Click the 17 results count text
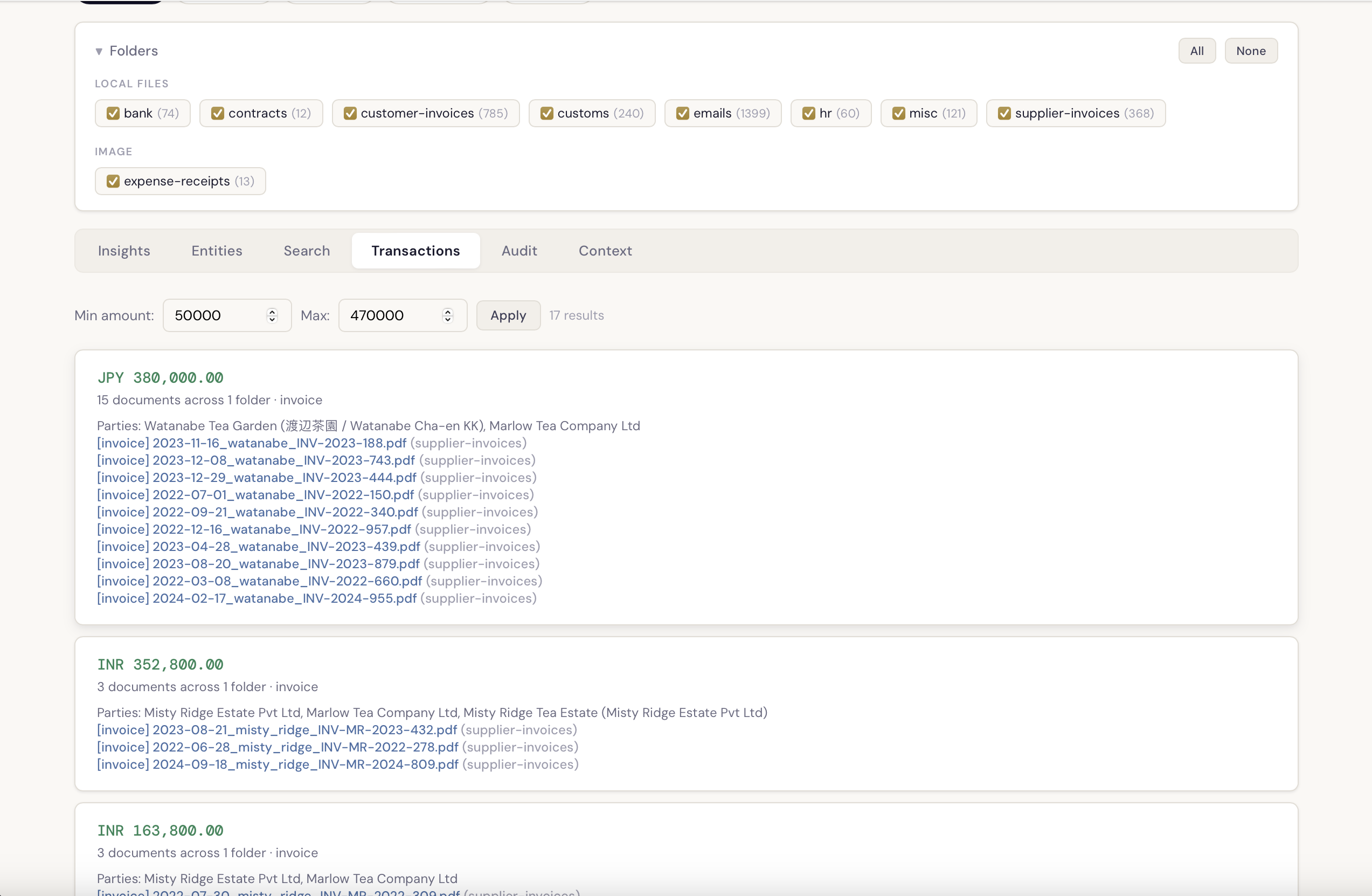This screenshot has width=1372, height=896. (x=577, y=315)
